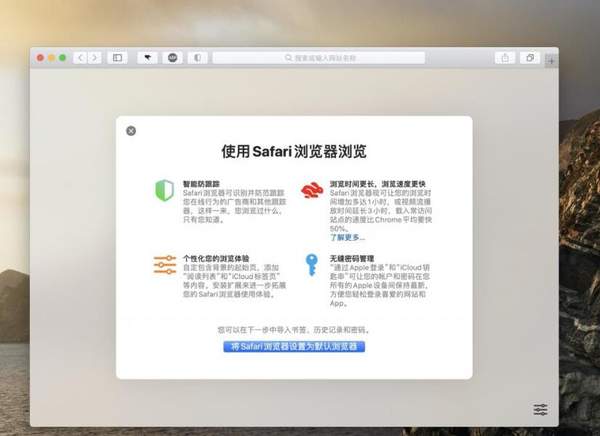
Task: Close the welcome dialog with X button
Action: tap(131, 131)
